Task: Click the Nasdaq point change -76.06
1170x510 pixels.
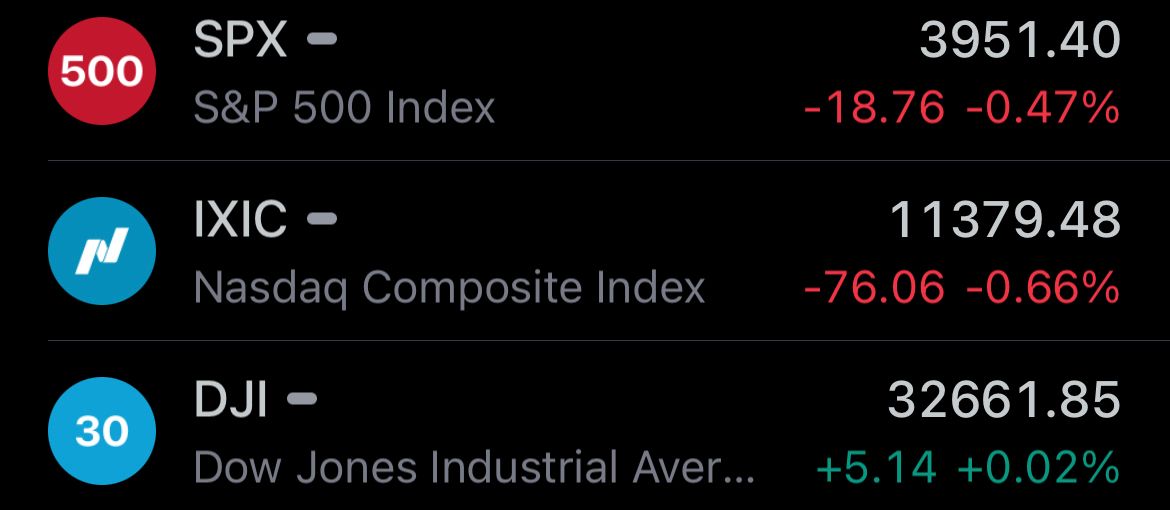Action: point(875,287)
